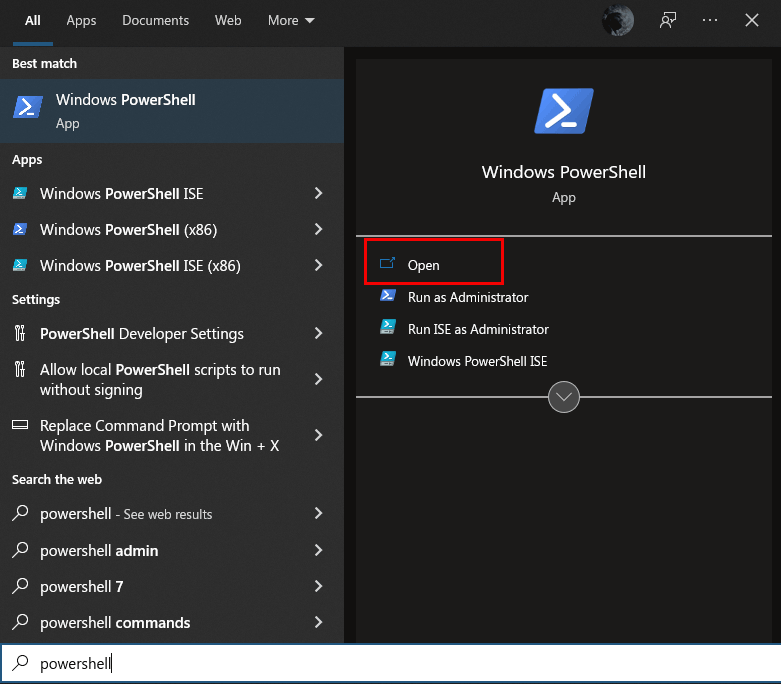Screen dimensions: 781x684
Task: Open the user account avatar
Action: point(618,20)
